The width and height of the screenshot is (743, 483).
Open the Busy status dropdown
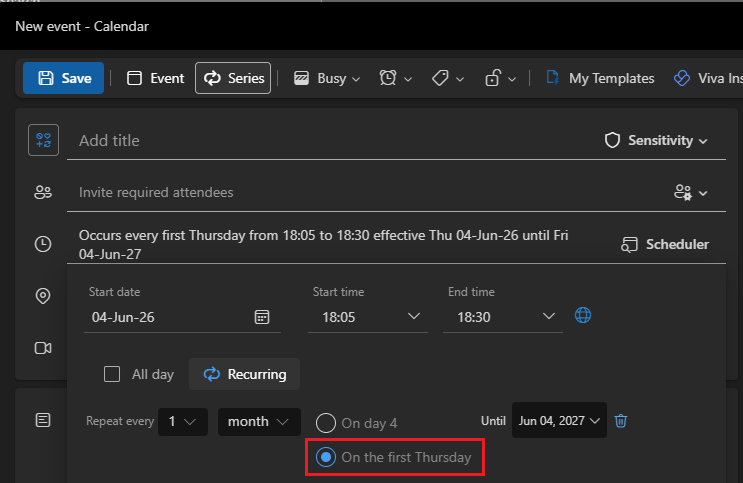(x=327, y=78)
